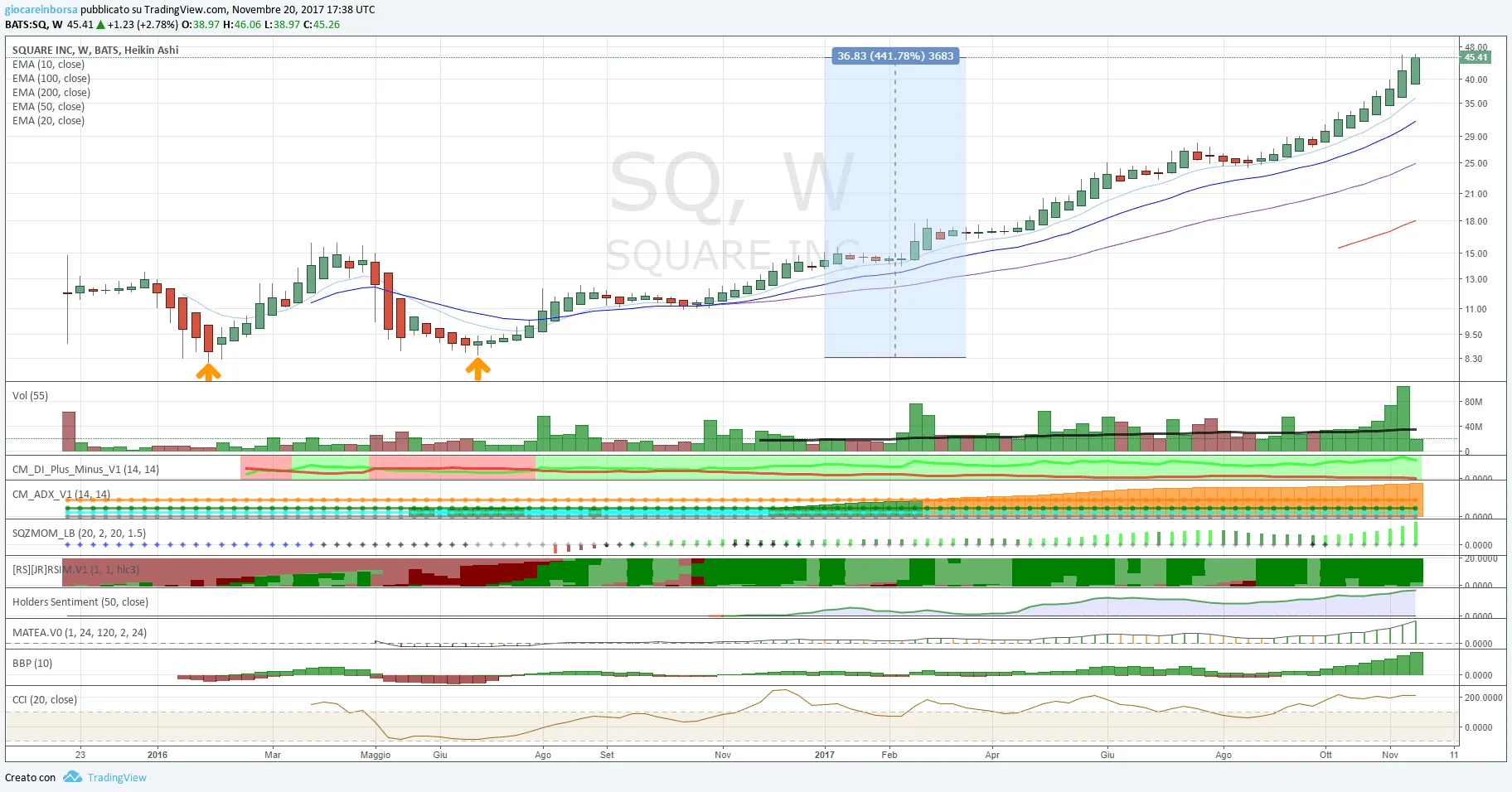
Task: Click the BATS:SQ, W symbol text in the header
Action: tap(34, 25)
